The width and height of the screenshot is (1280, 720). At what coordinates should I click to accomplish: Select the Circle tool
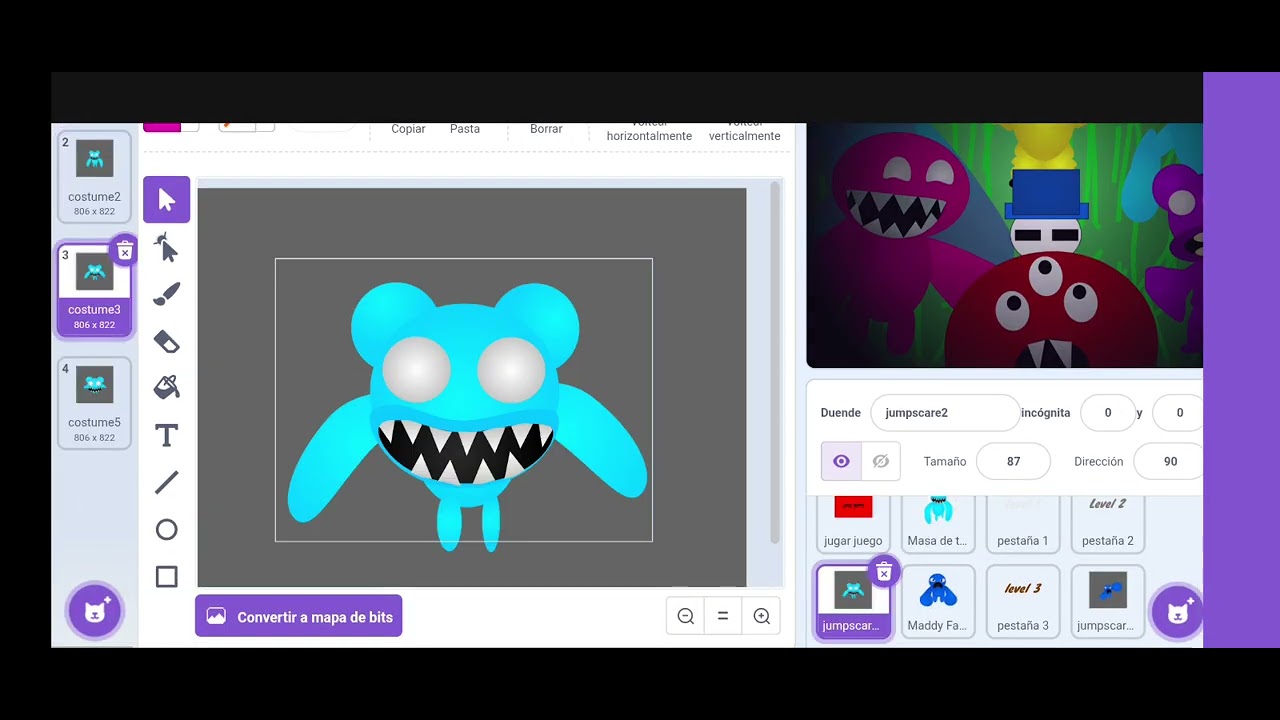(166, 529)
